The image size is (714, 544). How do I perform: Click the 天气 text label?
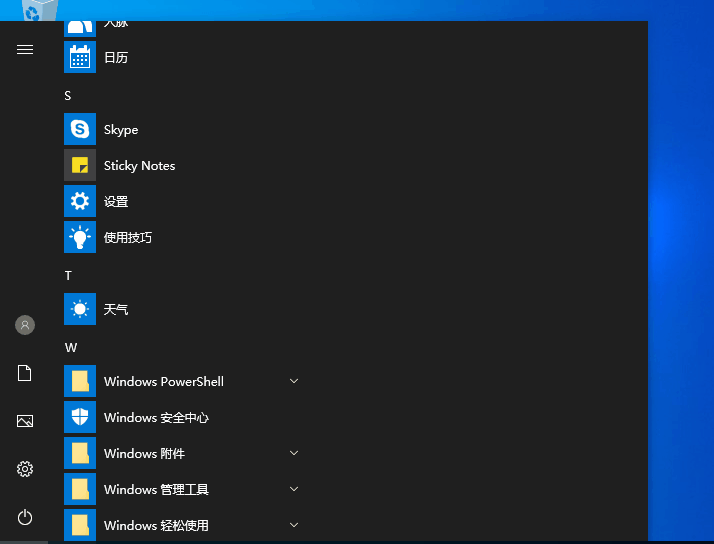tap(116, 309)
